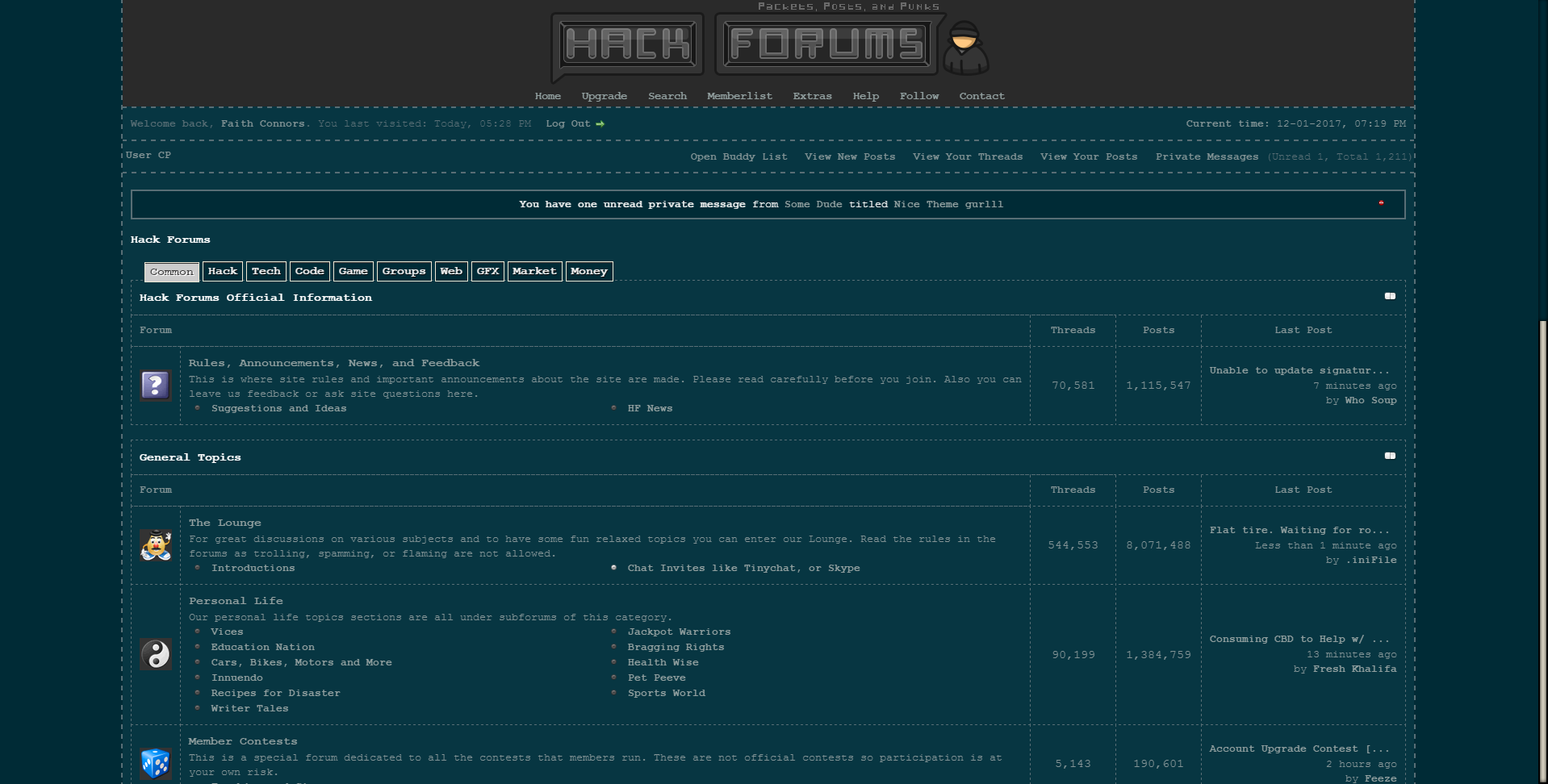
Task: Open the Vices subforum
Action: pyautogui.click(x=227, y=632)
